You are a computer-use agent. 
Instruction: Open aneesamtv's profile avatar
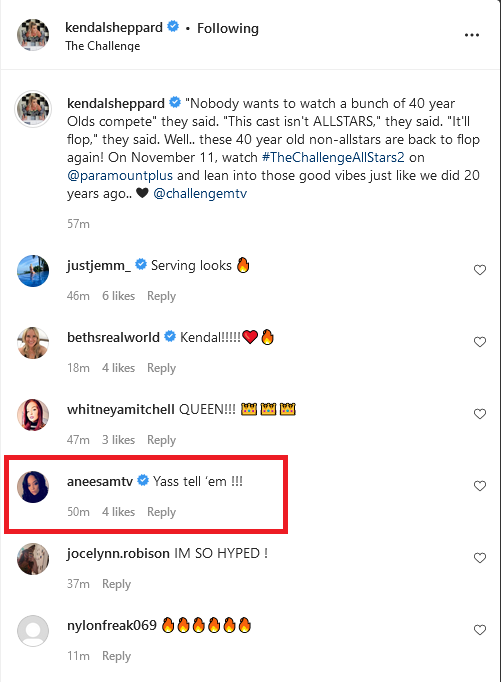[33, 487]
